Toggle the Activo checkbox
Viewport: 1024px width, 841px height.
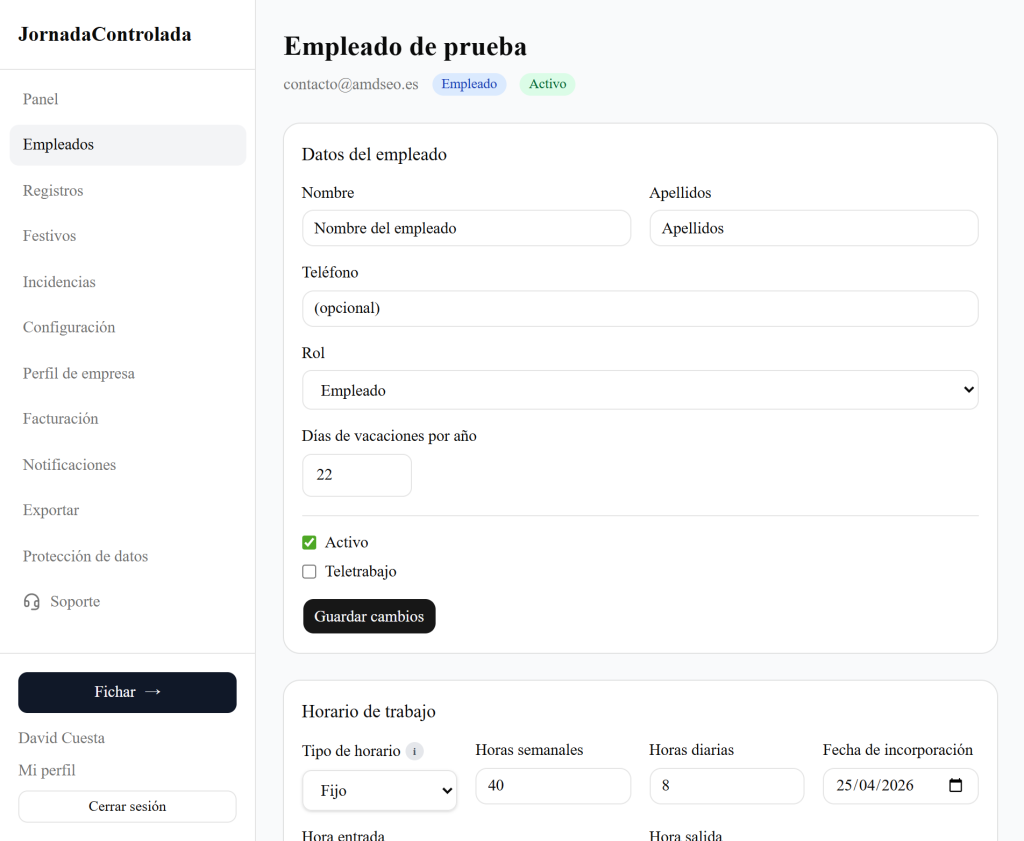pos(309,543)
